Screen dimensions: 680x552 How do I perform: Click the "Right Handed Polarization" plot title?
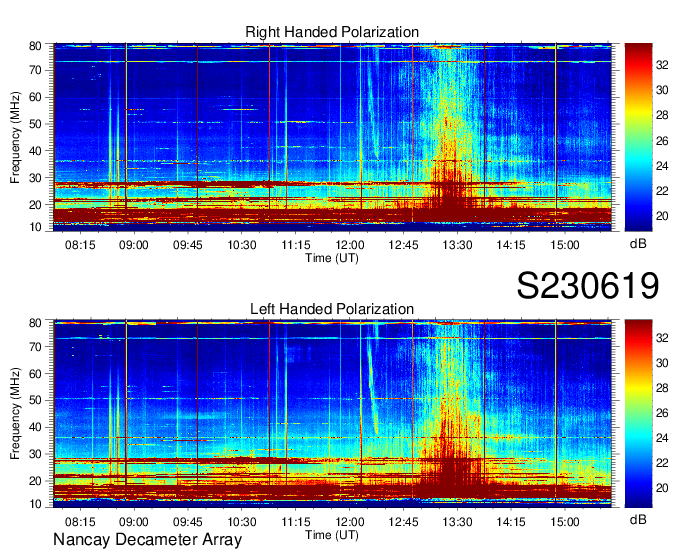pyautogui.click(x=332, y=32)
